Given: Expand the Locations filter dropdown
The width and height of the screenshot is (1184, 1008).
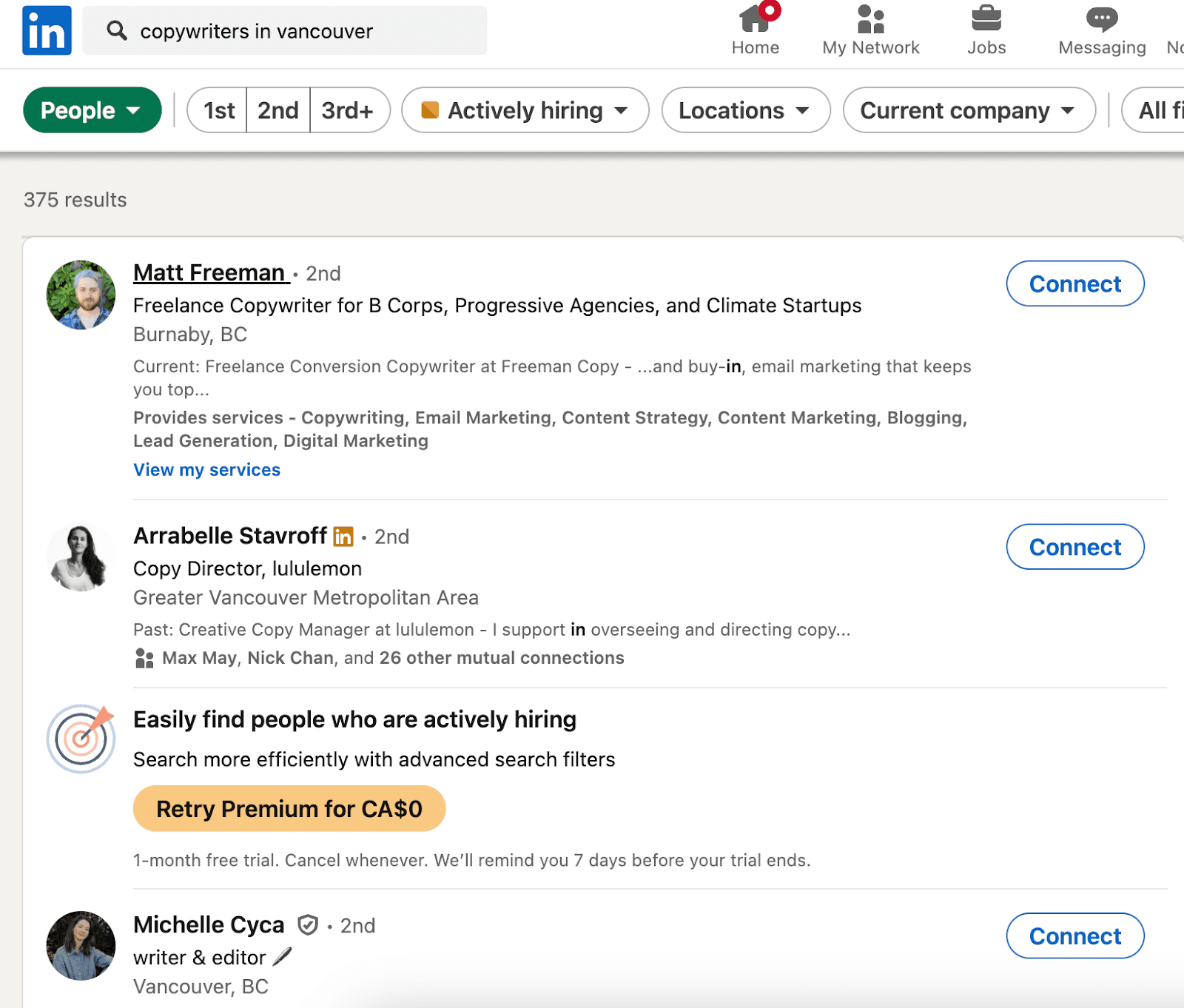Looking at the screenshot, I should coord(745,110).
